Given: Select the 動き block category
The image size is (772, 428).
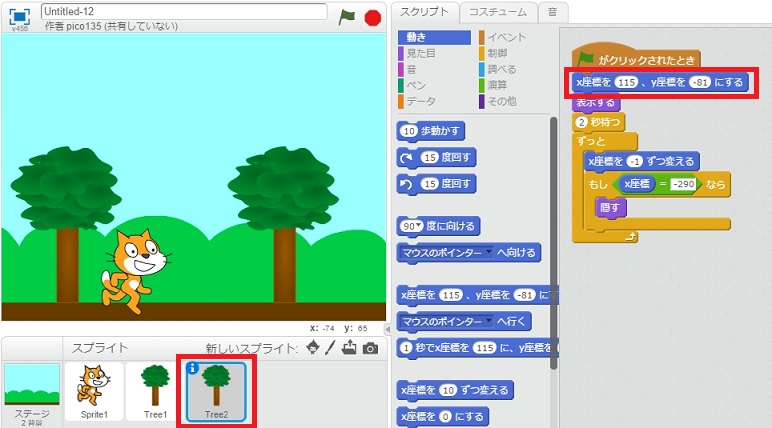Looking at the screenshot, I should point(434,37).
